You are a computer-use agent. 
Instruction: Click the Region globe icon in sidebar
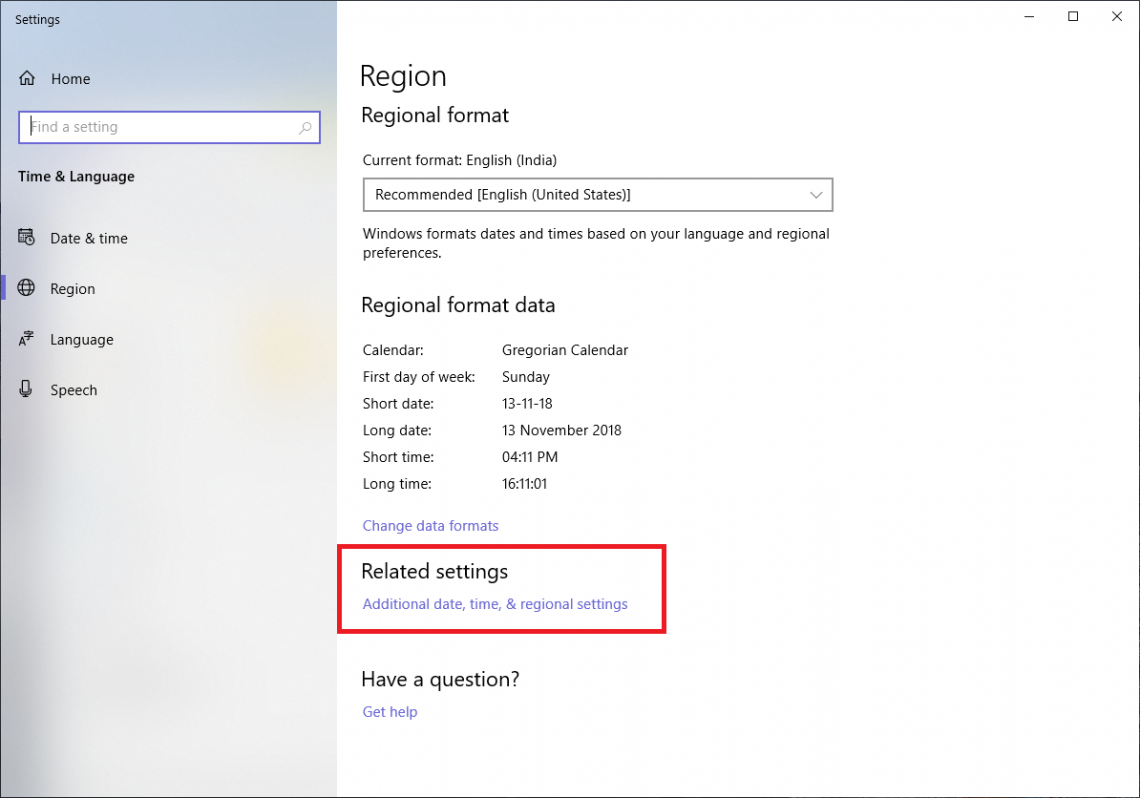(x=26, y=288)
